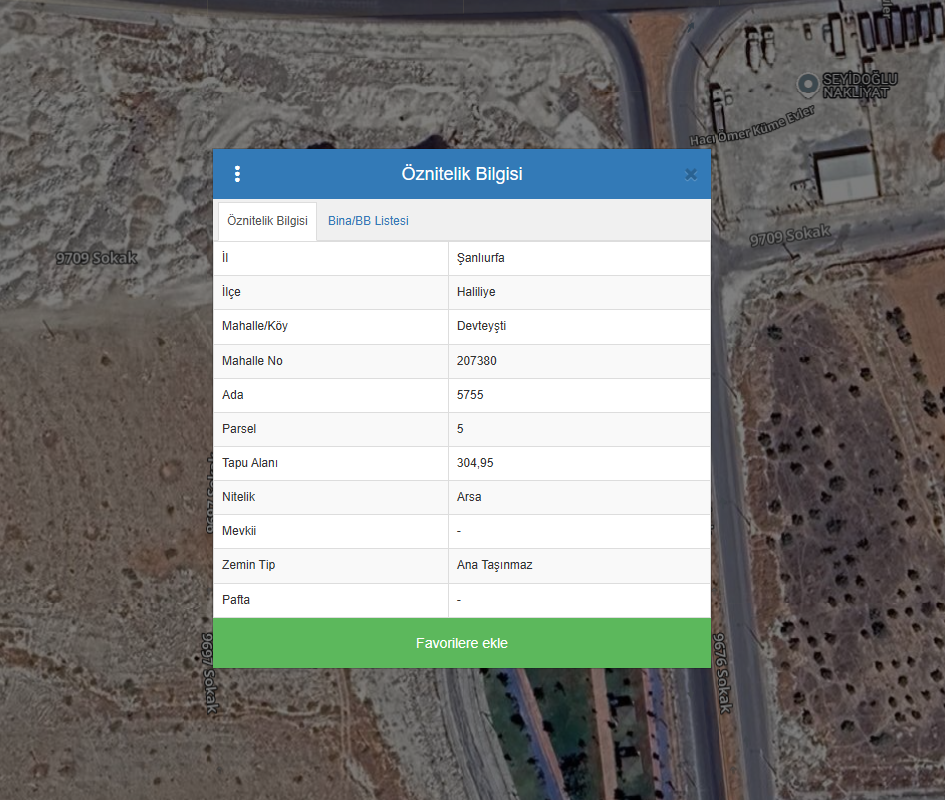The width and height of the screenshot is (945, 800).
Task: Select the Mahalle No value 207380
Action: coord(477,361)
